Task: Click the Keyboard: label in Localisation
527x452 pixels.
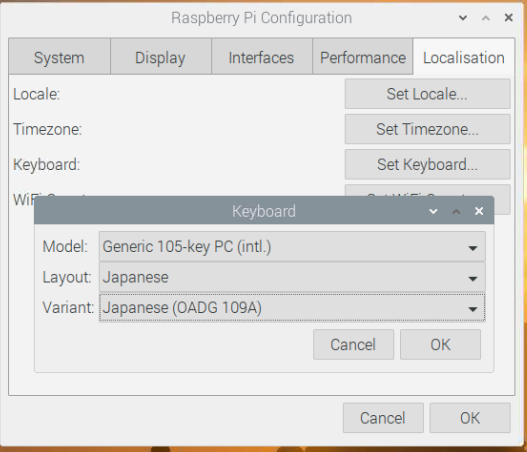Action: (x=46, y=165)
